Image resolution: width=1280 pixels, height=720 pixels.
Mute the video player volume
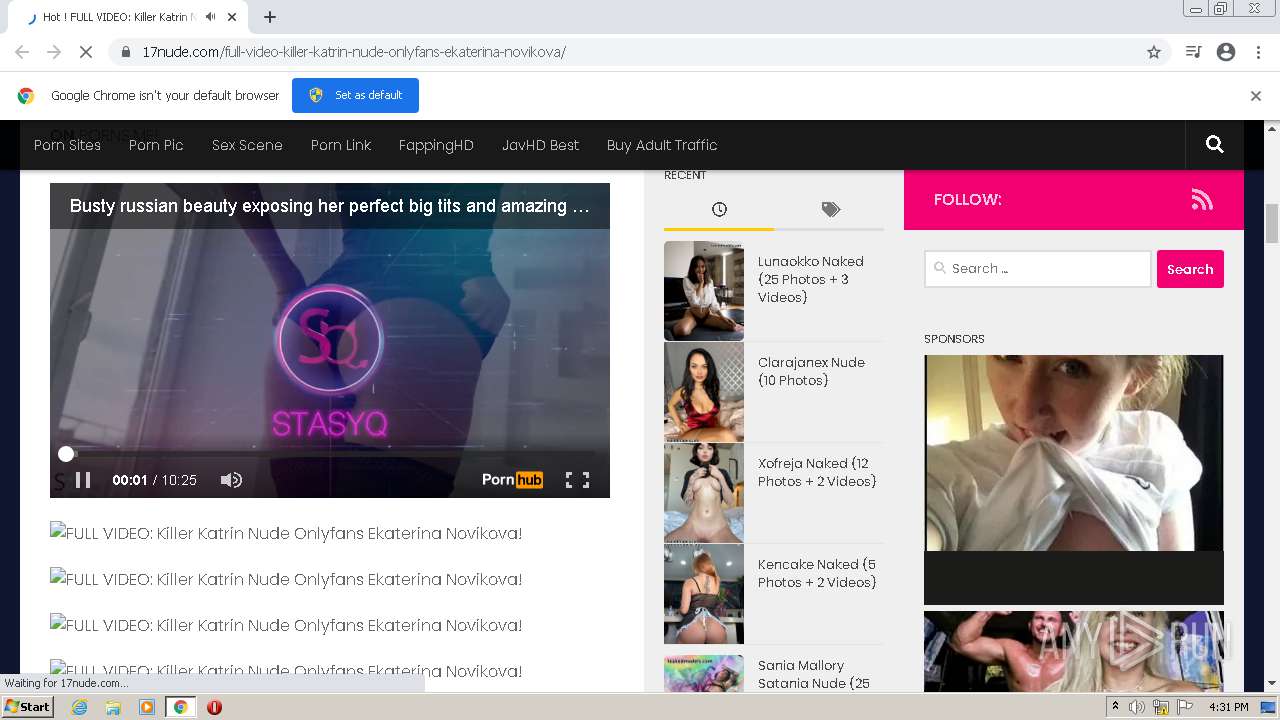pyautogui.click(x=231, y=480)
